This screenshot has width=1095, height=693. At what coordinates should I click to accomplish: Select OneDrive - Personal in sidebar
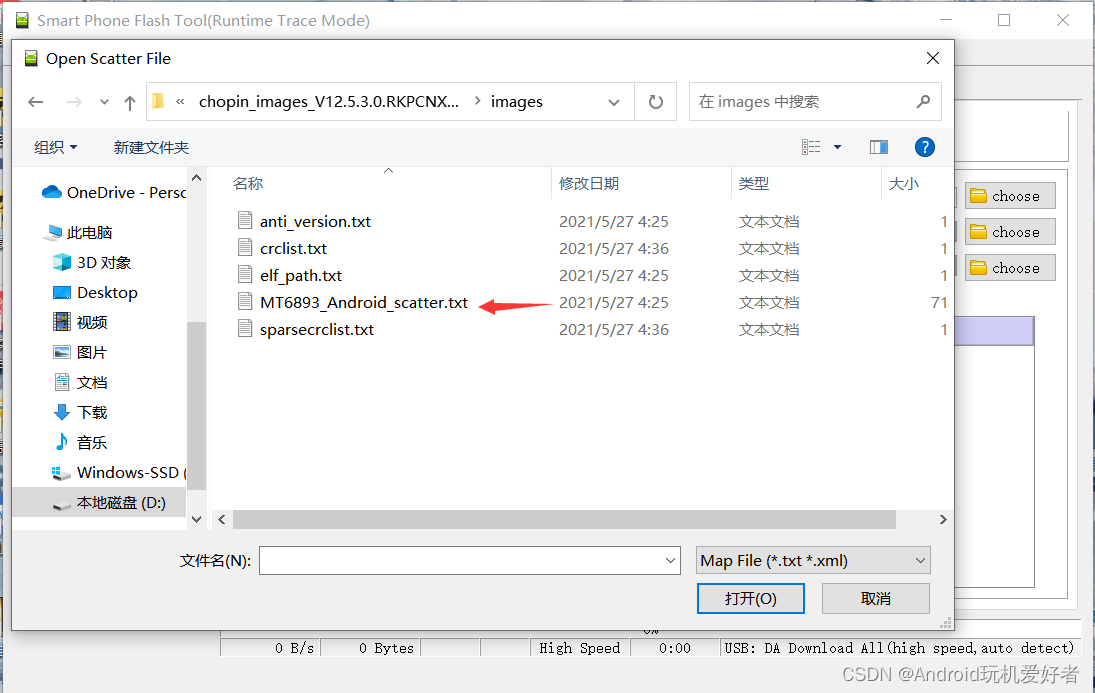tap(115, 192)
